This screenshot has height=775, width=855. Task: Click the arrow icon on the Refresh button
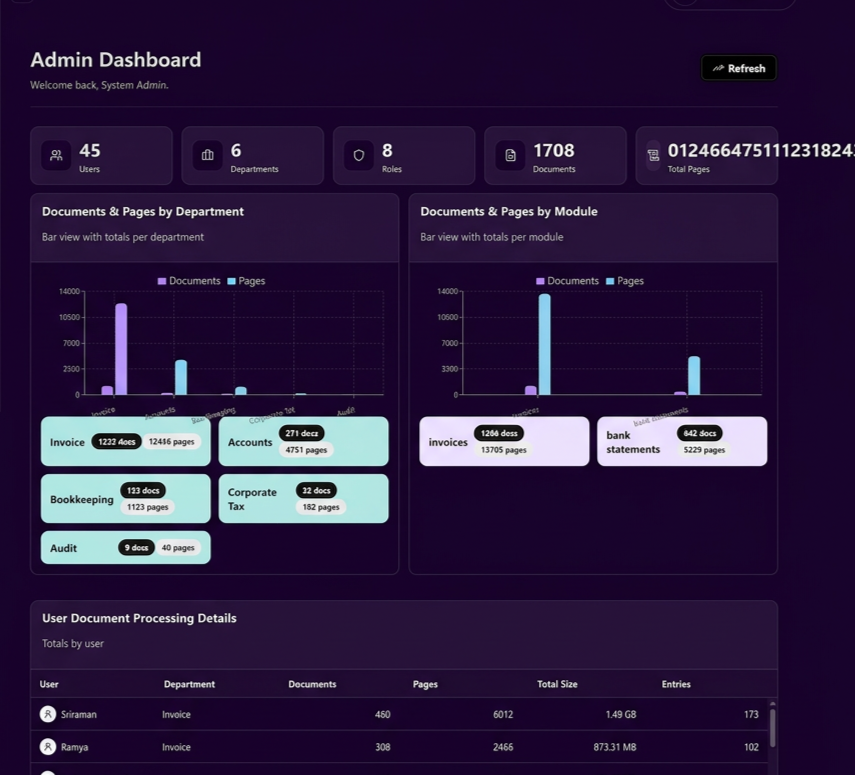point(717,68)
